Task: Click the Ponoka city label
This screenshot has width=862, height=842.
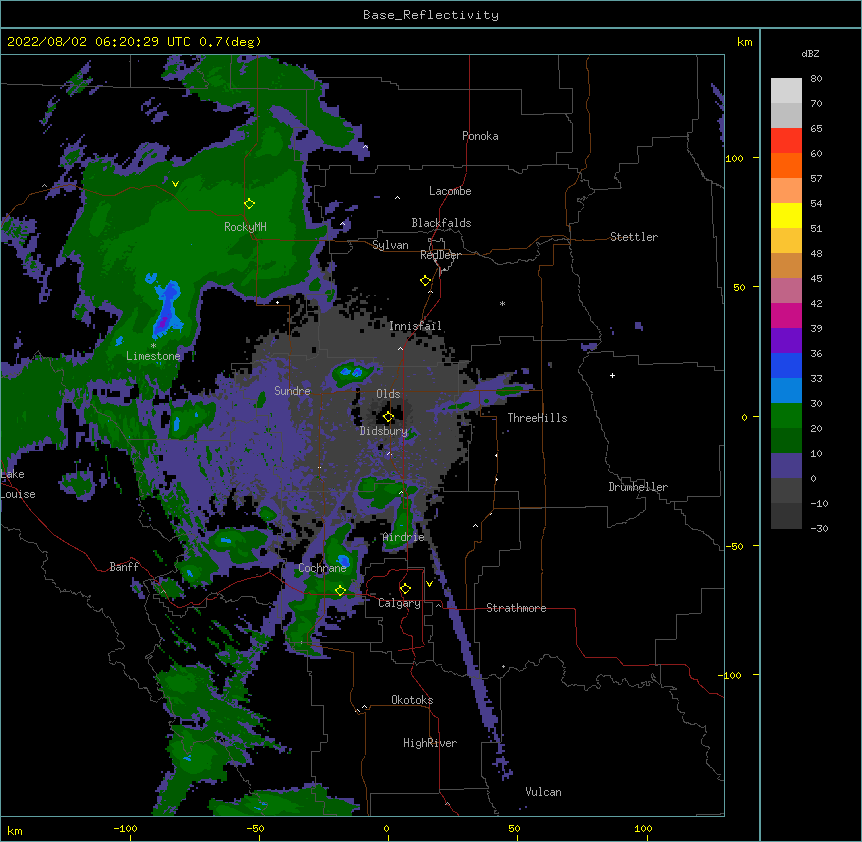Action: pos(480,136)
